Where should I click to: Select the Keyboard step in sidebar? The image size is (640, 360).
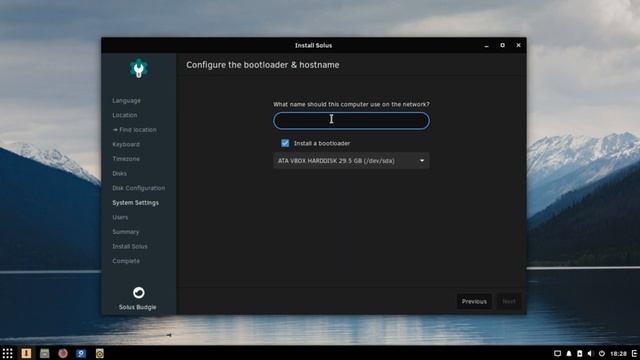coord(126,144)
